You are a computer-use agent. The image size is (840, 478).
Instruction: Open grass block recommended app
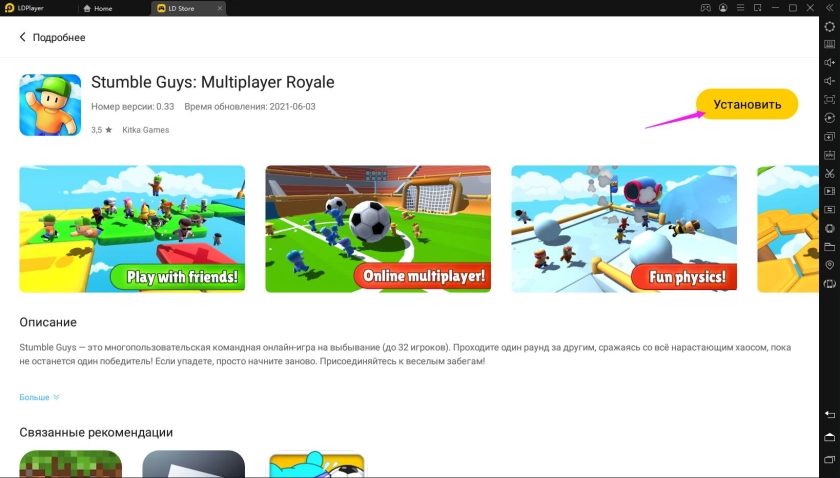(71, 464)
